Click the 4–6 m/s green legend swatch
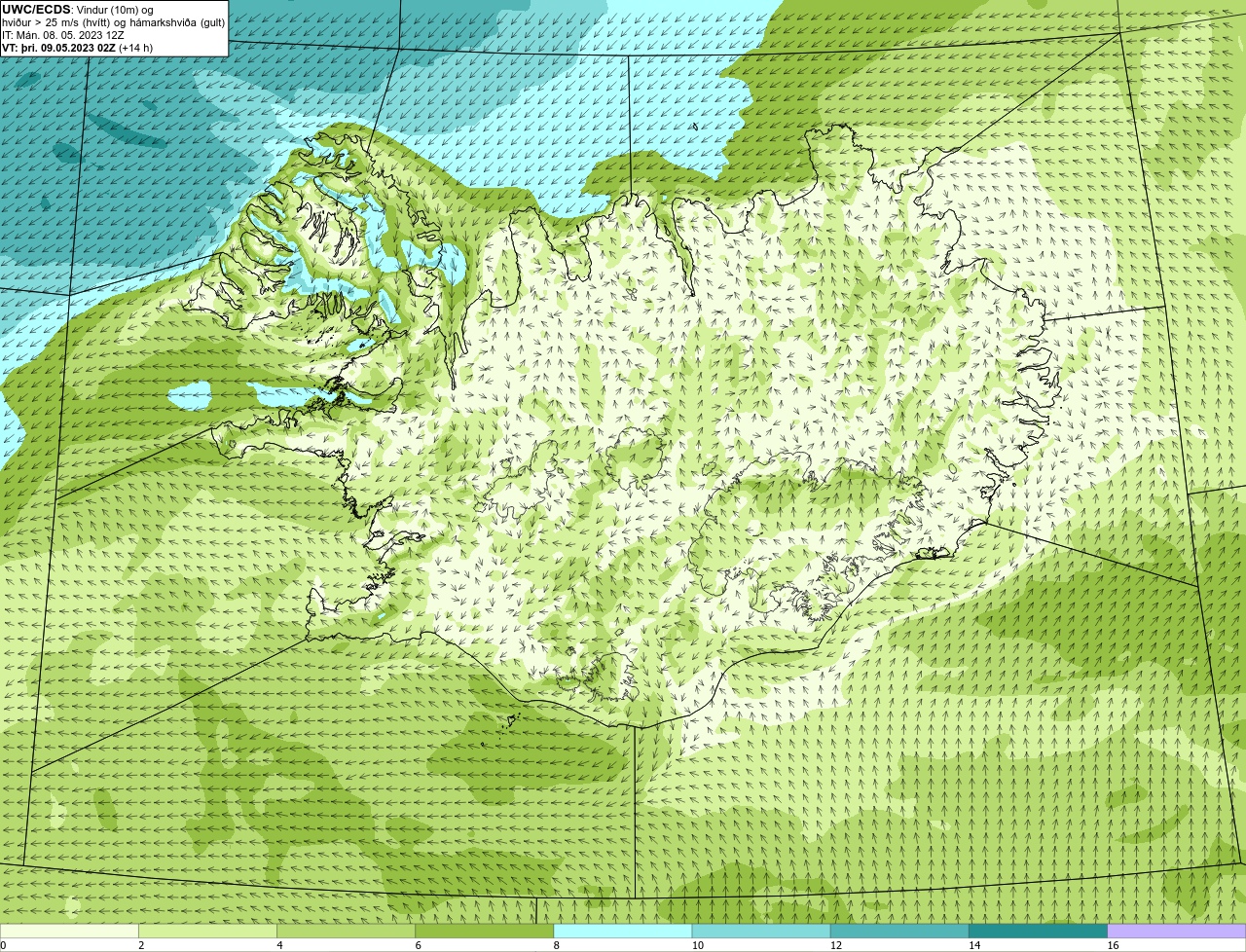The width and height of the screenshot is (1246, 952). tap(346, 931)
